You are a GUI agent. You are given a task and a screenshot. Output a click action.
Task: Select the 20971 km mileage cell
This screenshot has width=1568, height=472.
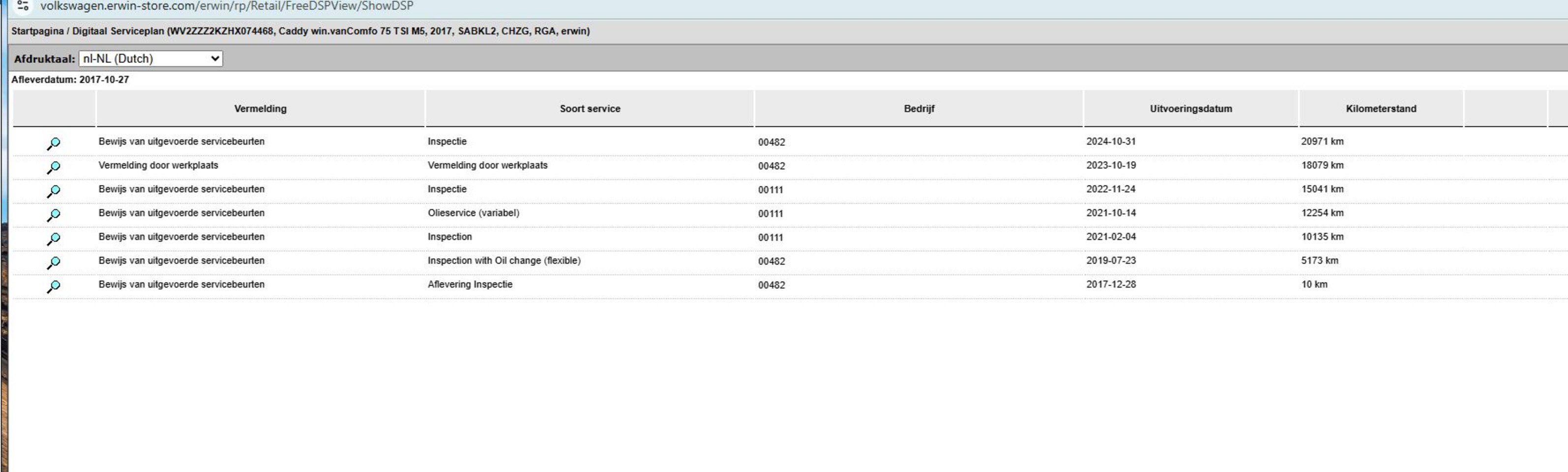pyautogui.click(x=1322, y=141)
